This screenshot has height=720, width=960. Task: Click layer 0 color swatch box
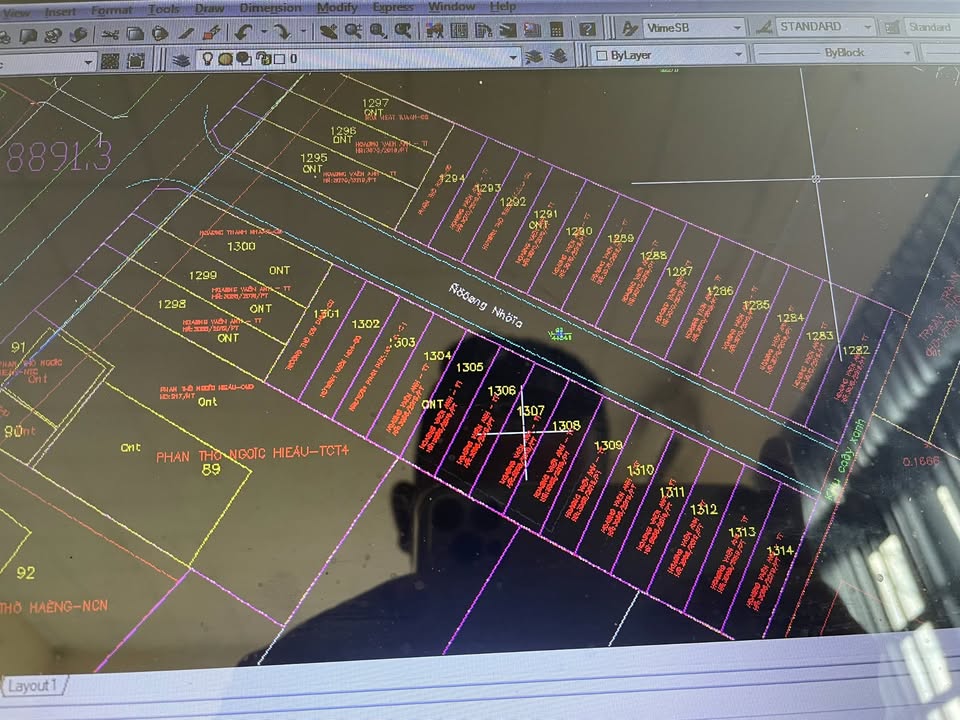277,60
